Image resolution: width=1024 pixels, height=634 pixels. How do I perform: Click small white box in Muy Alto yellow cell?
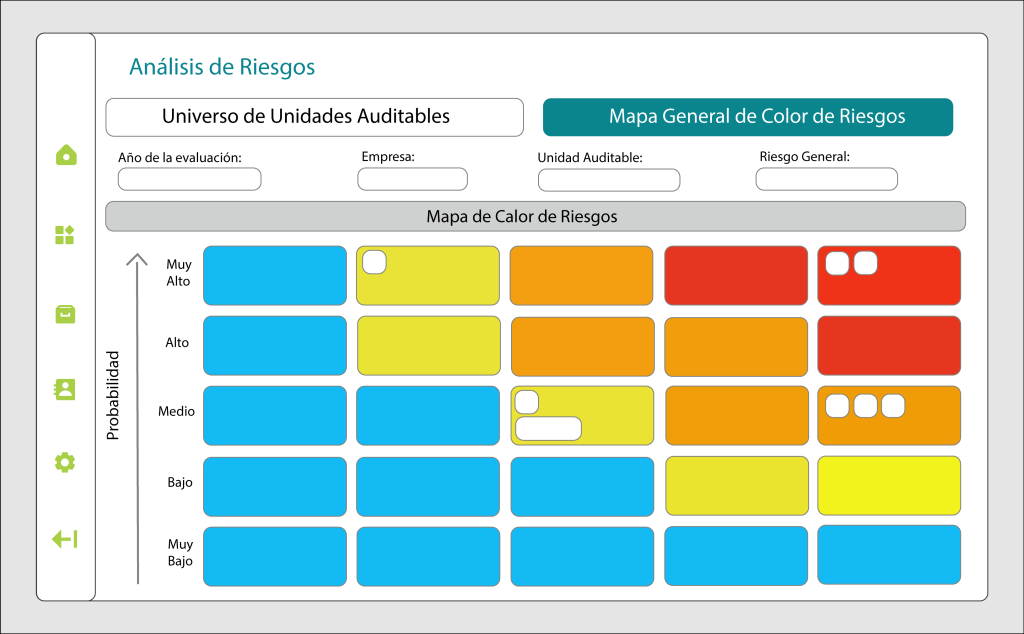[x=374, y=263]
